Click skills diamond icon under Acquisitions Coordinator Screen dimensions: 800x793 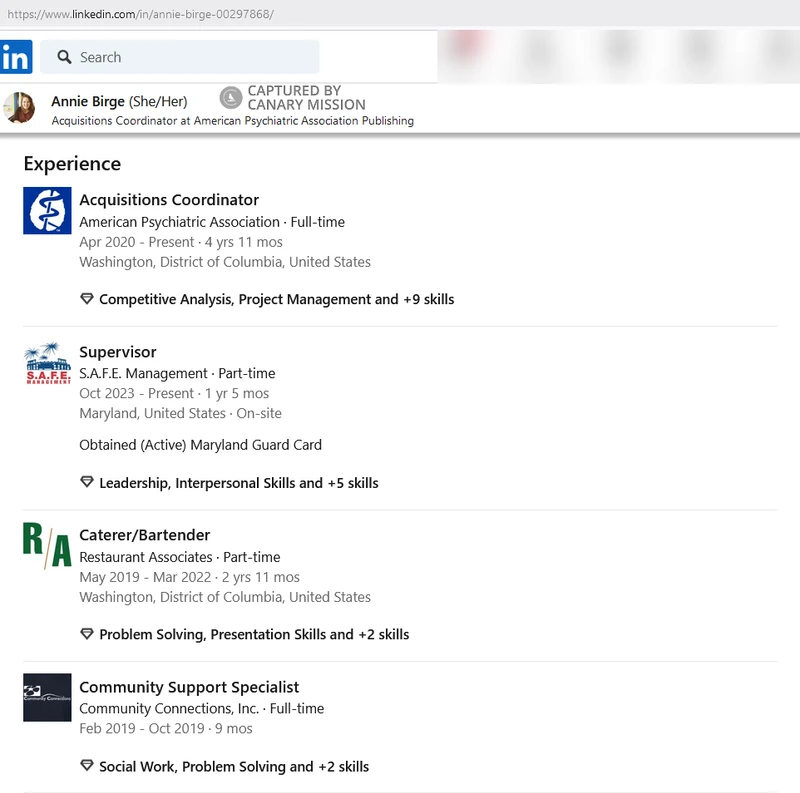[x=87, y=299]
